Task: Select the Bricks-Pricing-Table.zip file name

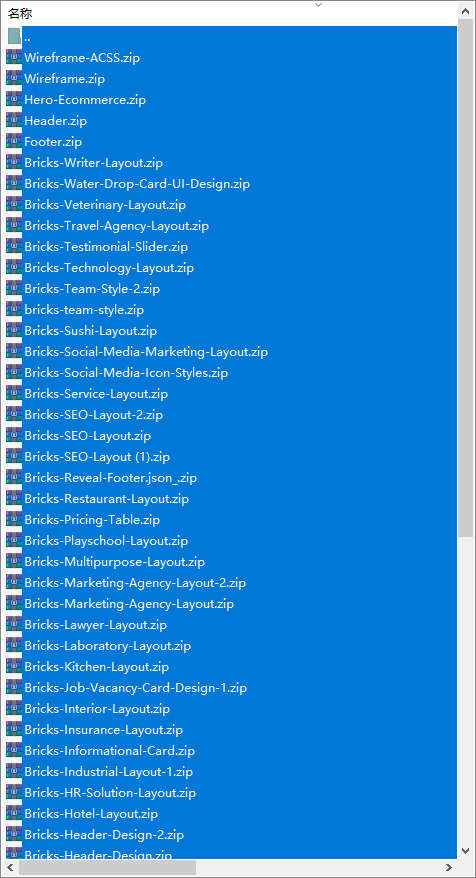Action: (92, 520)
